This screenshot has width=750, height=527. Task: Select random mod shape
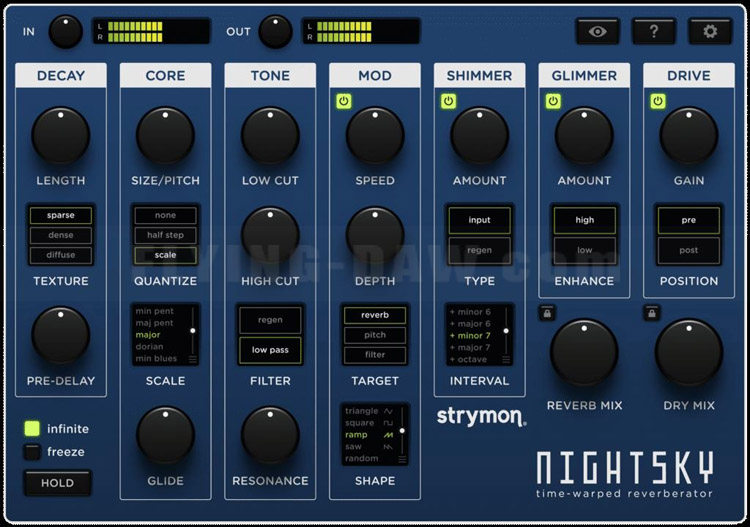coord(362,458)
